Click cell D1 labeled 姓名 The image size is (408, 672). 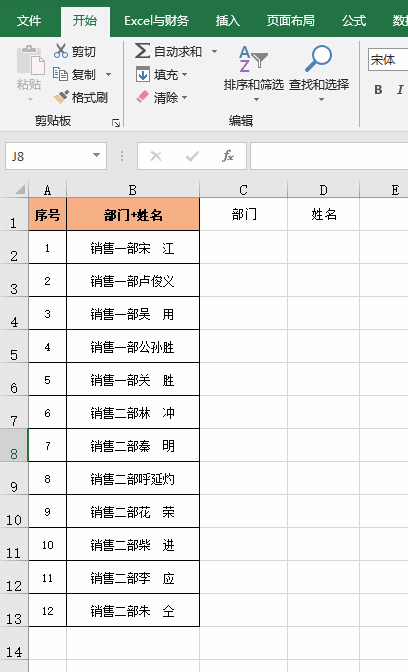pos(324,214)
